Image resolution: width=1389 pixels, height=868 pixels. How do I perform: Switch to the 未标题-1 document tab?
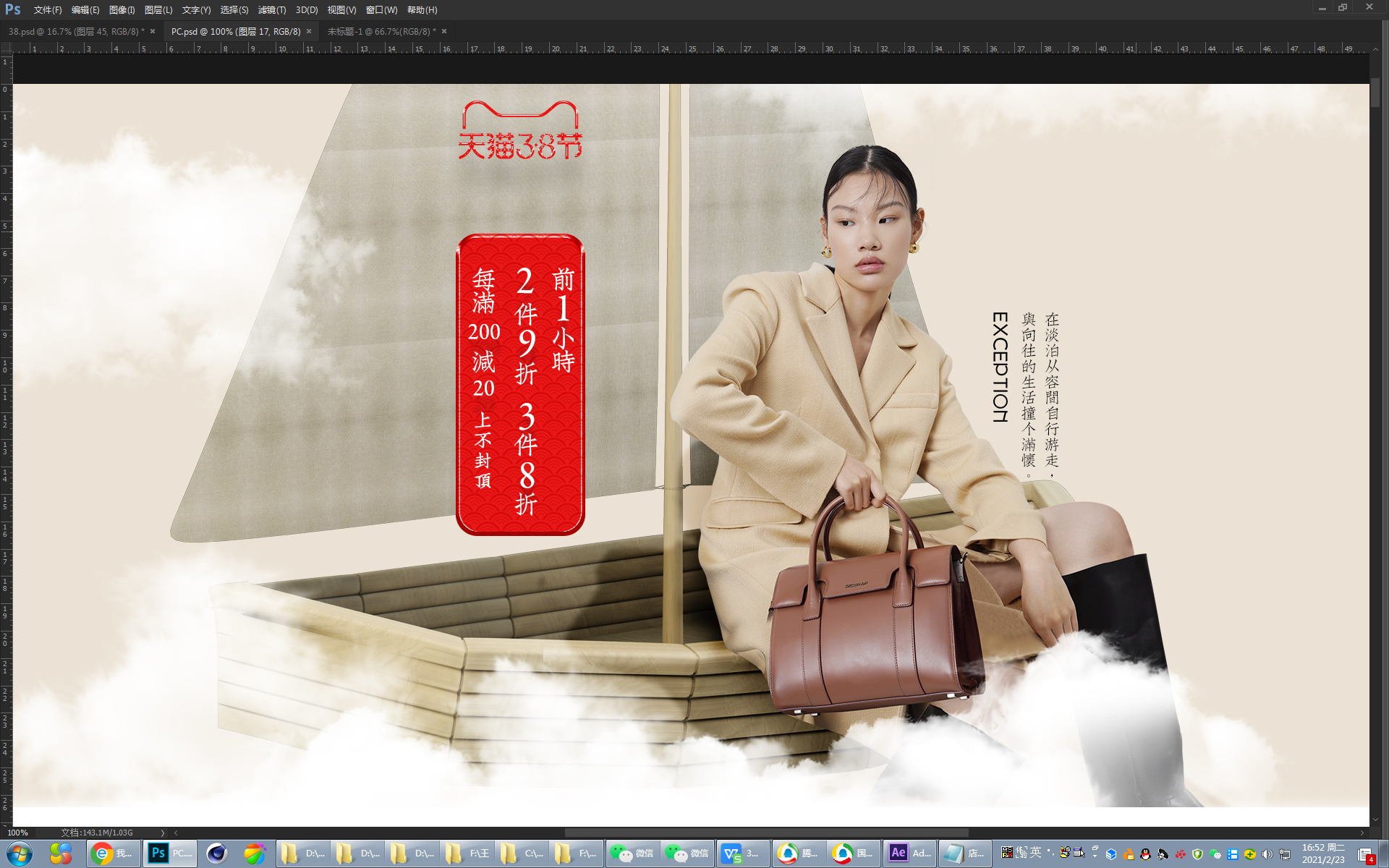pyautogui.click(x=379, y=32)
